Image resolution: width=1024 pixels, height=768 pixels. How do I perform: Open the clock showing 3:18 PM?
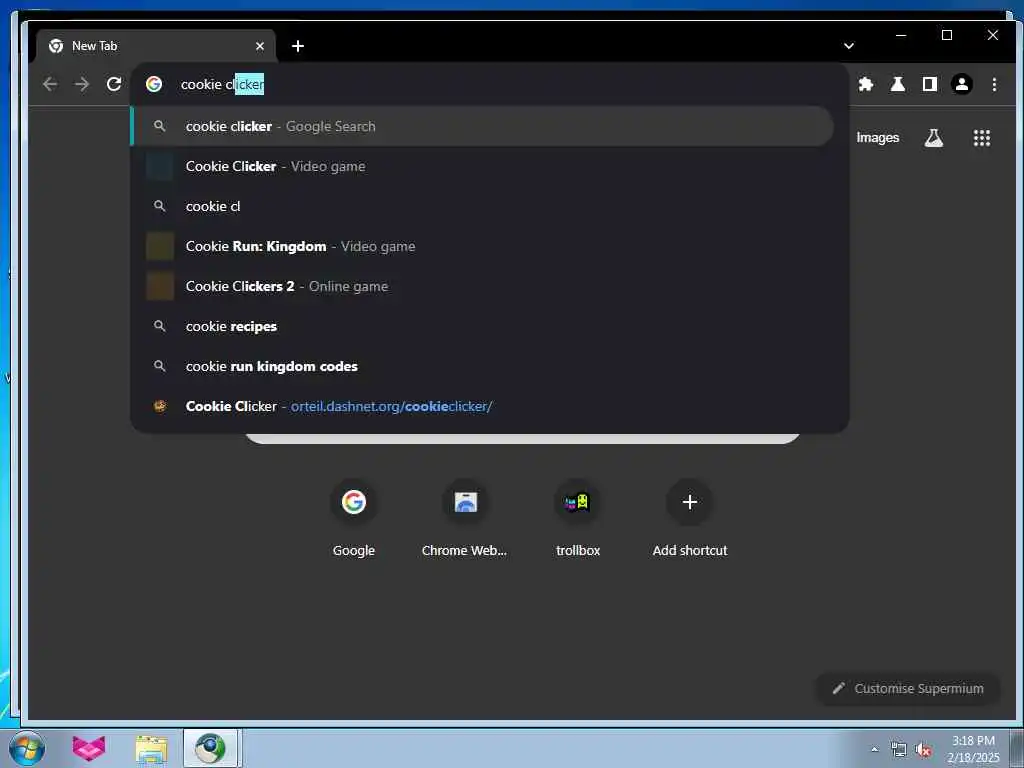click(x=973, y=749)
